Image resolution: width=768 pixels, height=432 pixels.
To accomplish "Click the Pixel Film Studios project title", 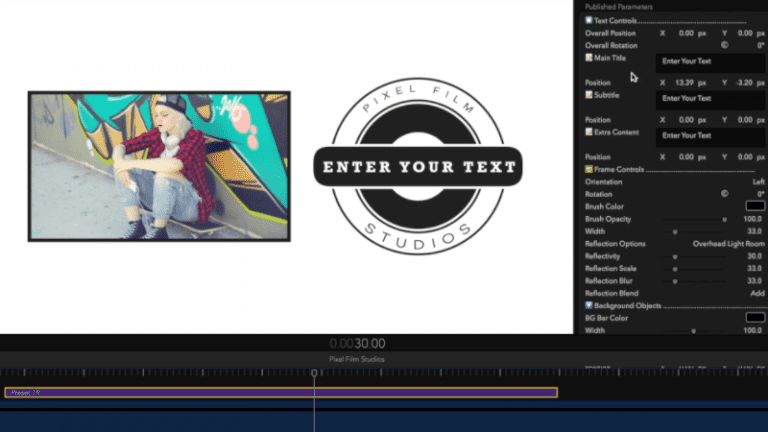I will point(357,359).
